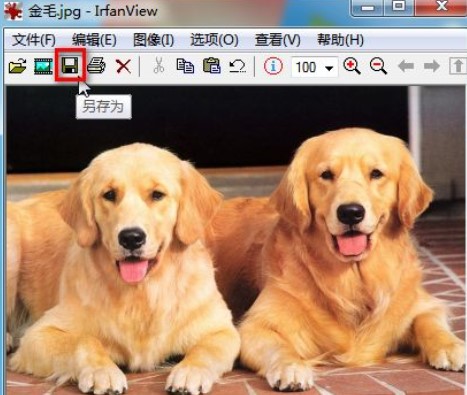Viewport: 467px width, 395px height.
Task: Open the 选项(O) menu
Action: [214, 40]
